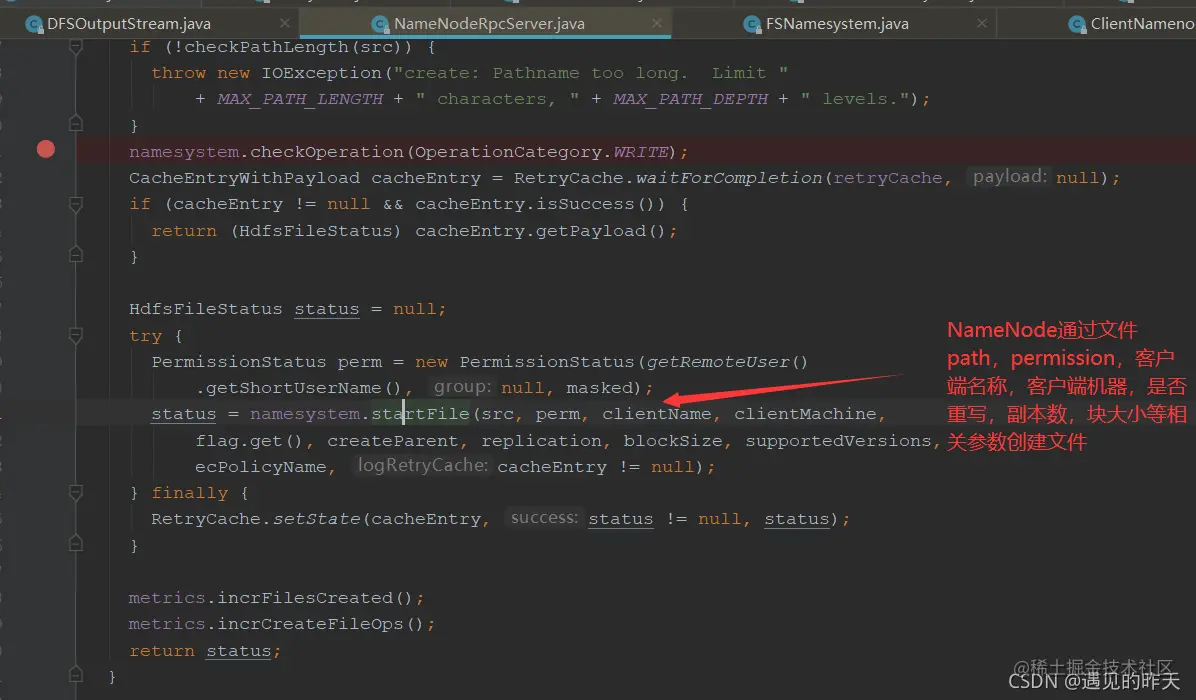This screenshot has height=700, width=1196.
Task: Click the MAX_PATH_LENGTH constant
Action: click(300, 99)
